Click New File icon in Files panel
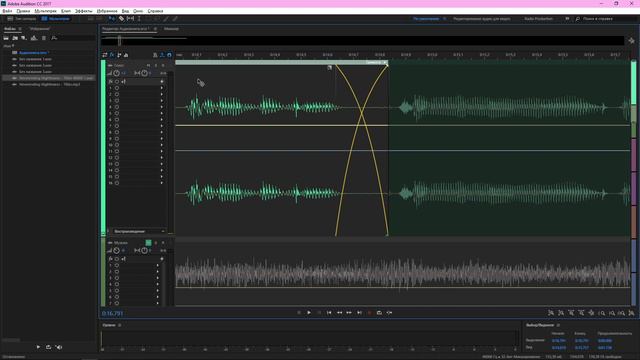Screen dimensions: 640x360 24,38
